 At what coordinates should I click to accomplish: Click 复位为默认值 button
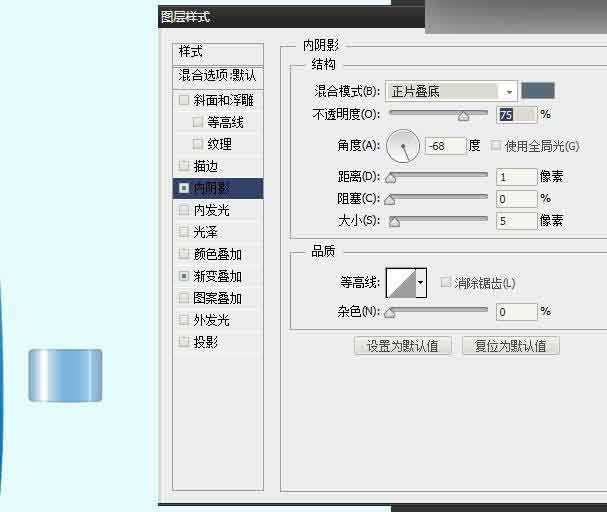click(x=511, y=346)
